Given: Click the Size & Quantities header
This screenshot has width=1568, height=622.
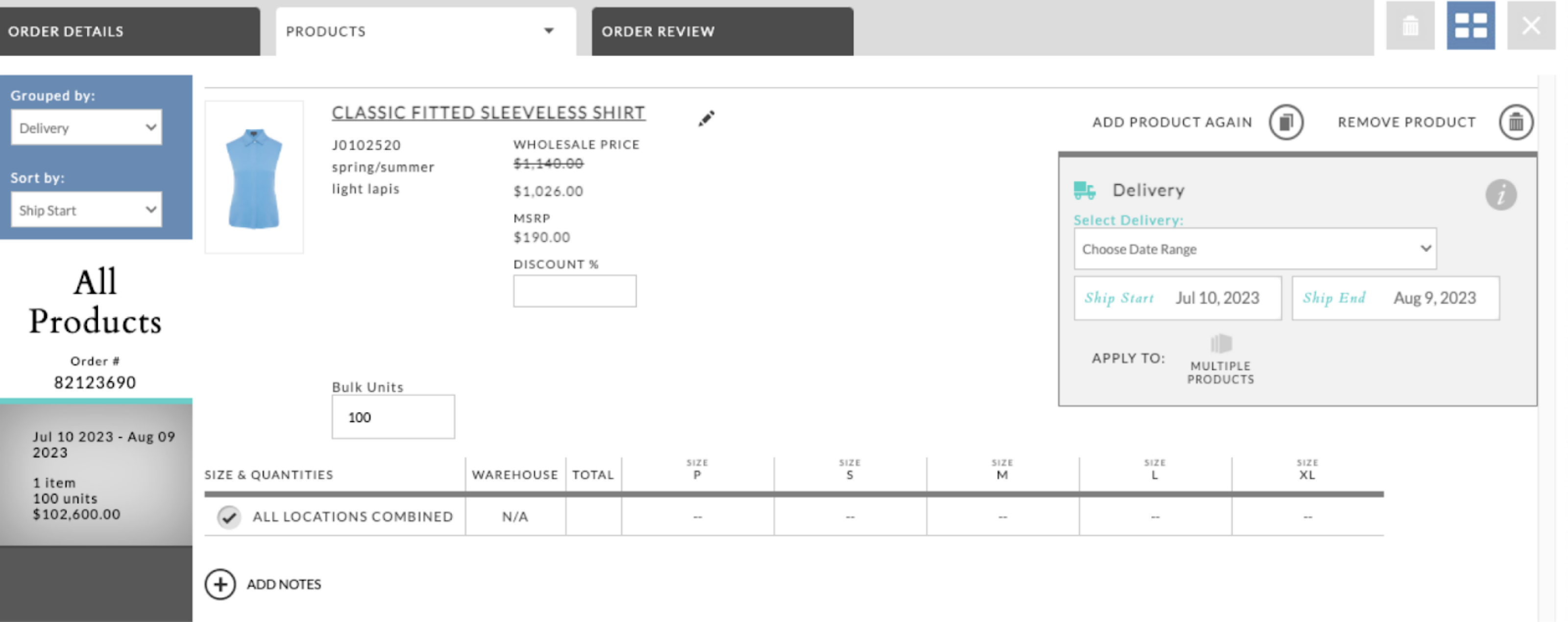Looking at the screenshot, I should pos(269,475).
